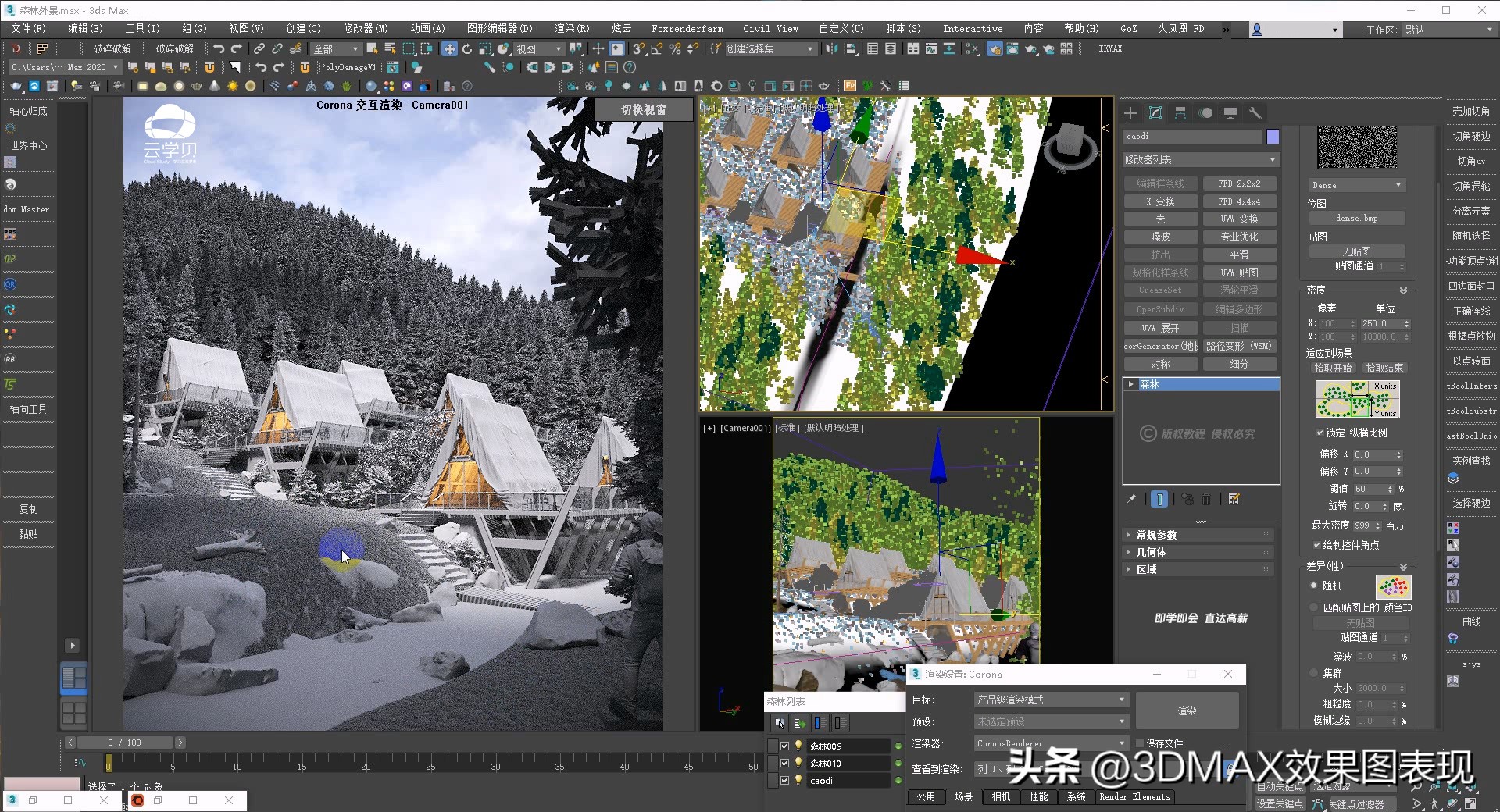
Task: Toggle the 锁定 纵横比 checkbox
Action: [1320, 433]
